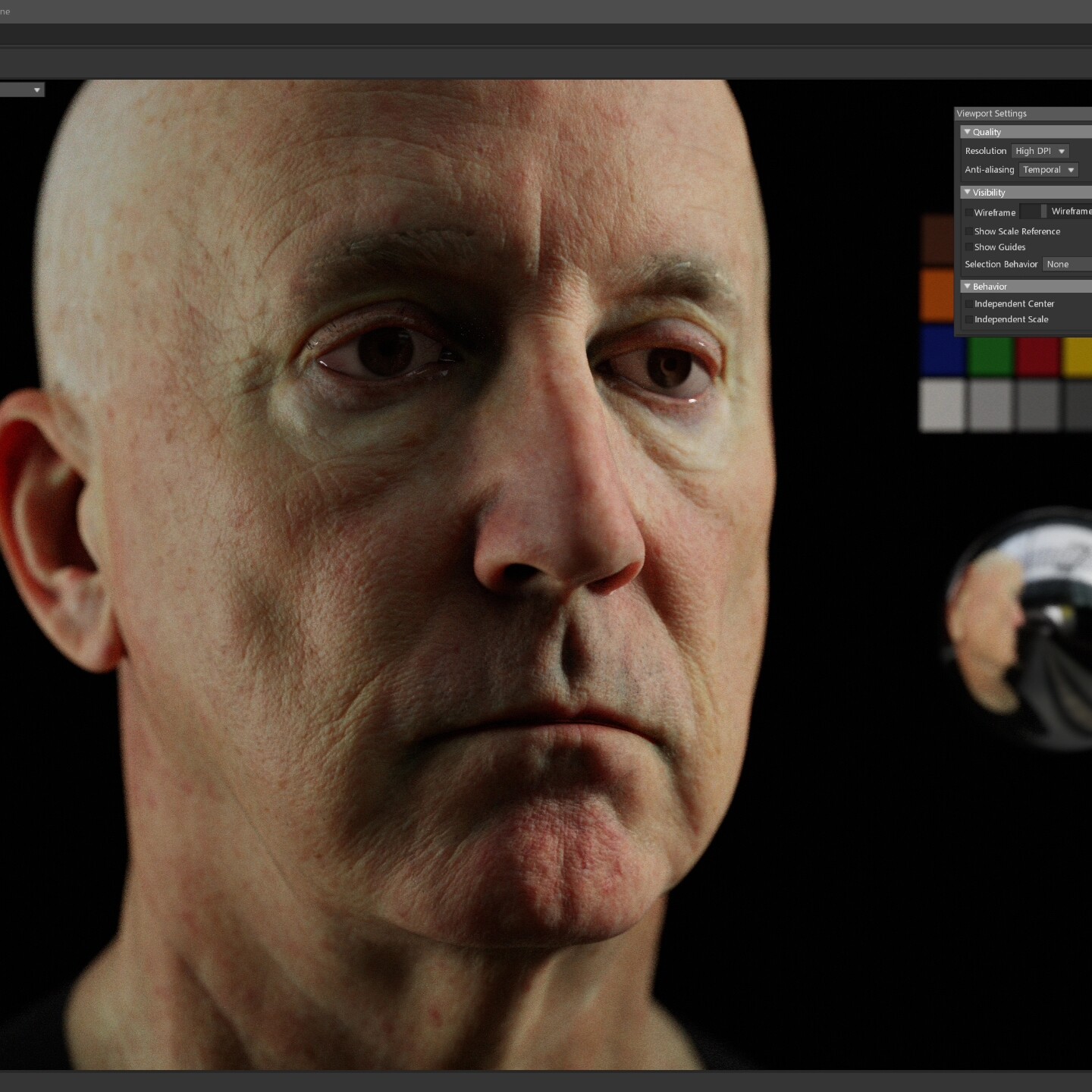Click the green patch on the color checker

(x=991, y=354)
